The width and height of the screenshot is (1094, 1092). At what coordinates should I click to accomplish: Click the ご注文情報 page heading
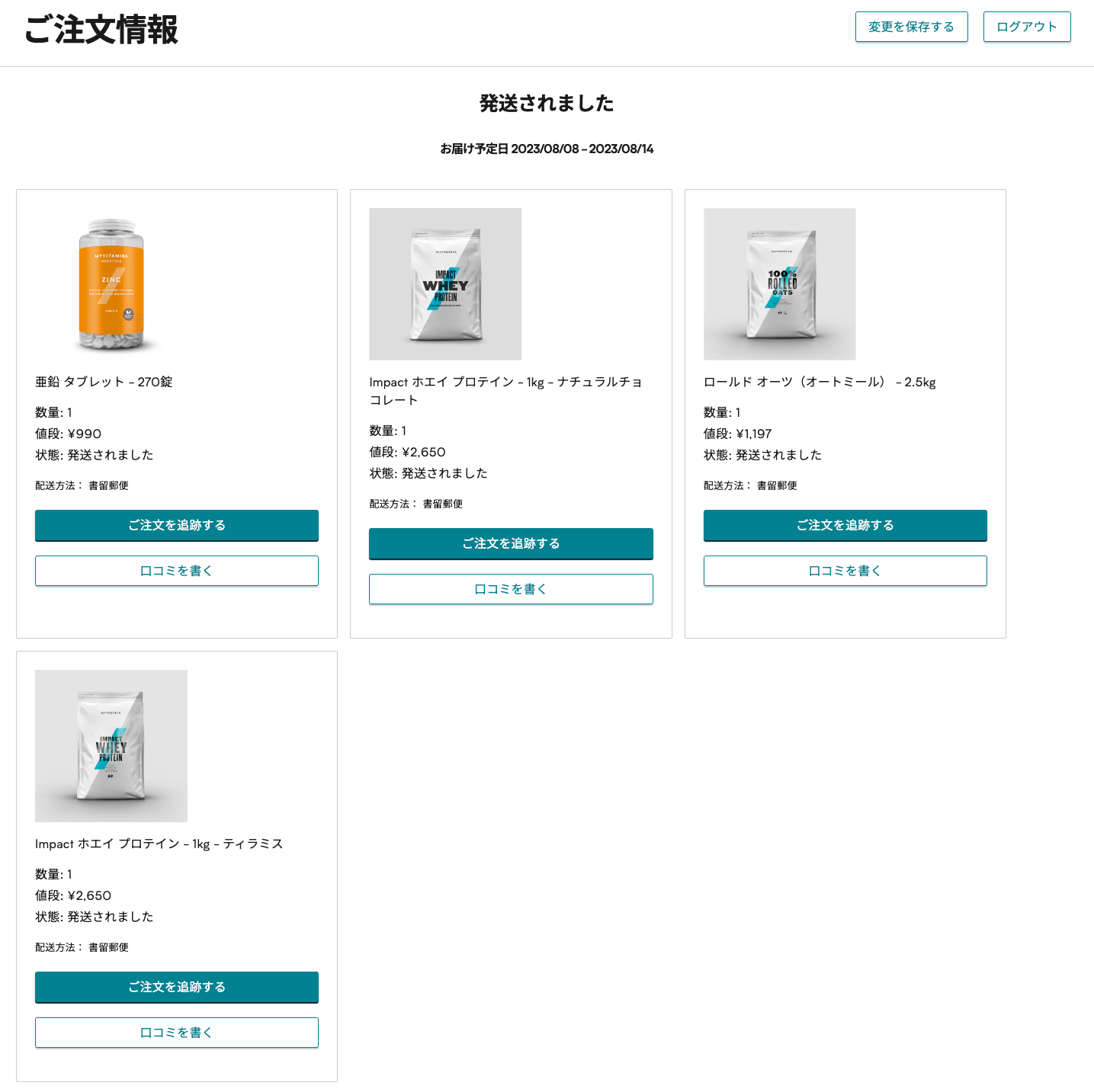tap(101, 30)
